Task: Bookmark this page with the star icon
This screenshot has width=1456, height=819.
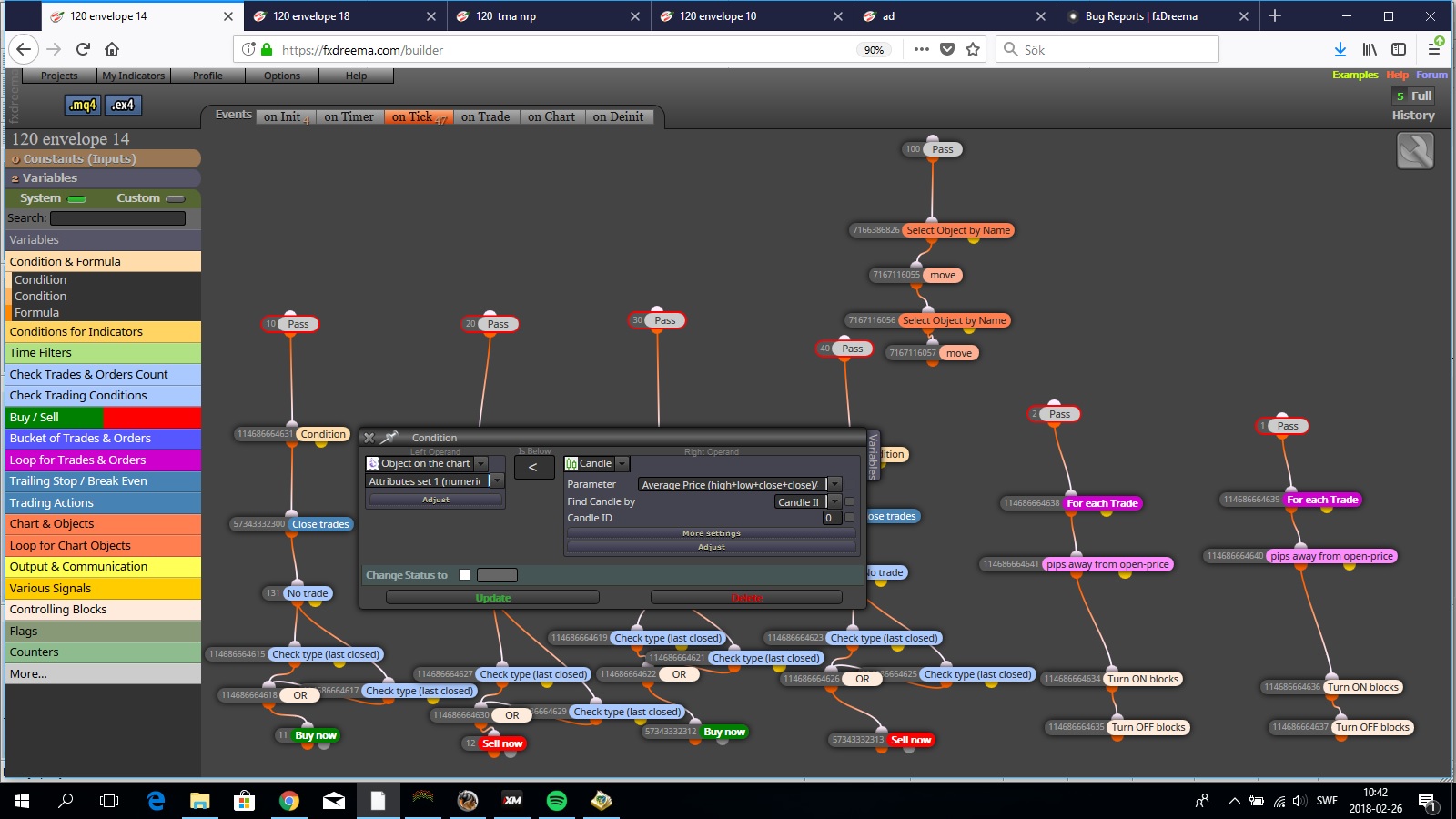Action: (x=973, y=49)
